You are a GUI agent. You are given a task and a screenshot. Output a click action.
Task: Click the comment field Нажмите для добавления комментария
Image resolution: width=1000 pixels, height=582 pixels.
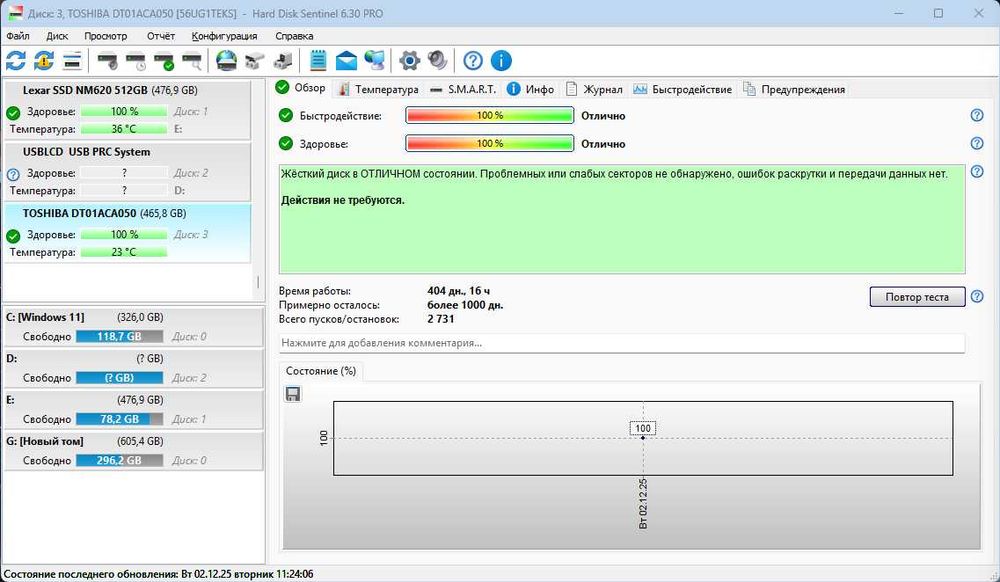pos(622,343)
